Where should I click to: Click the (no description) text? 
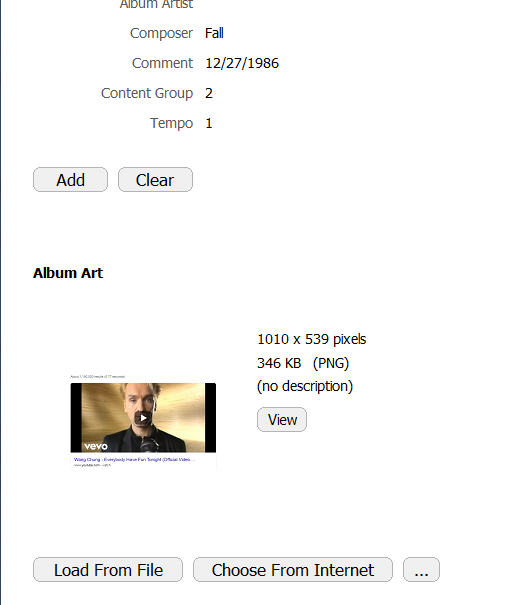(x=305, y=386)
